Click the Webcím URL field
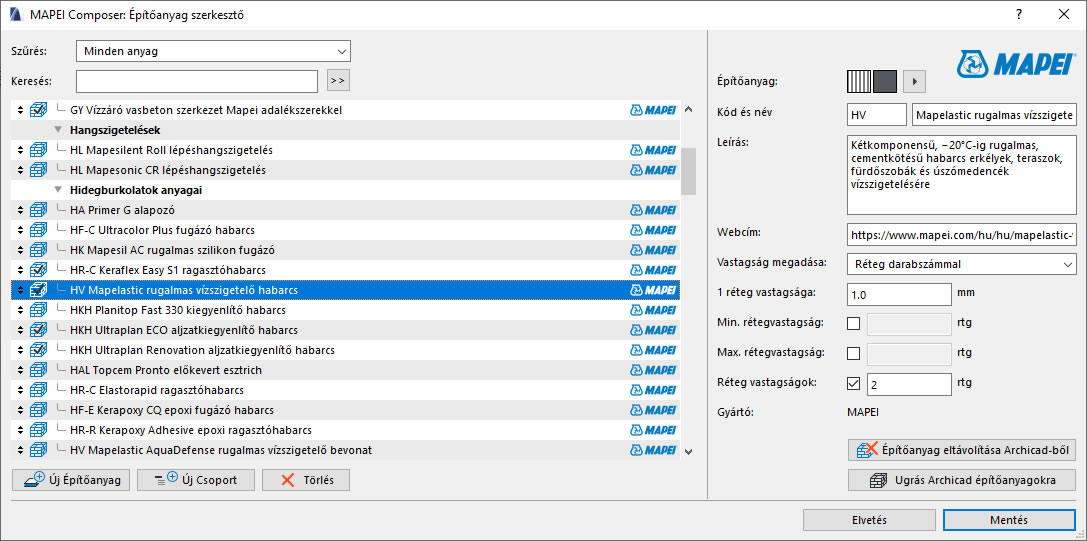This screenshot has height=541, width=1087. (x=962, y=234)
